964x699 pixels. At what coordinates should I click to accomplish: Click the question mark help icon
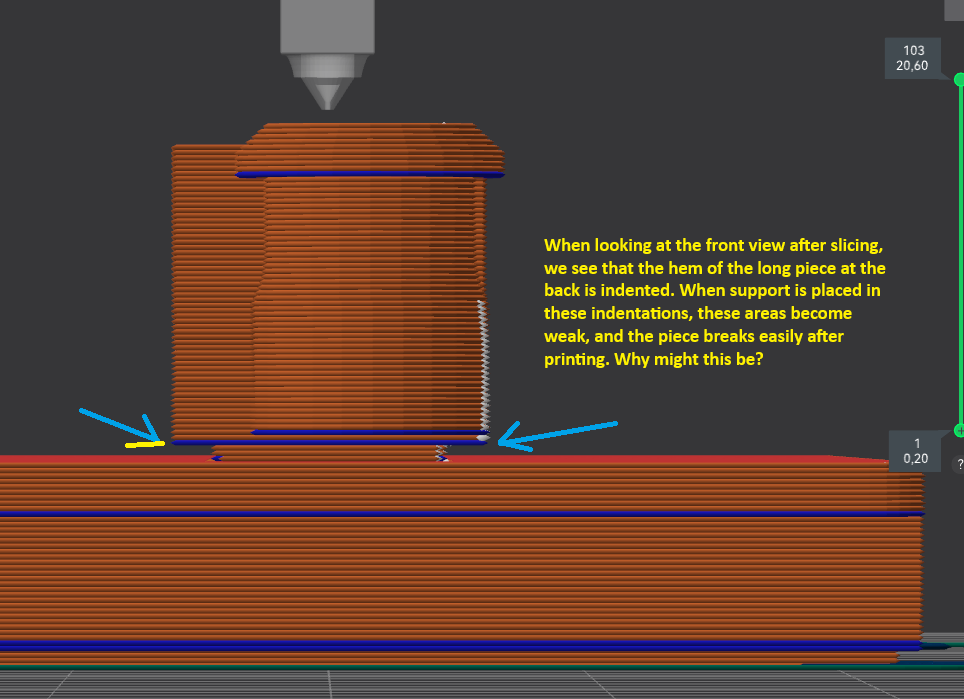tap(959, 464)
